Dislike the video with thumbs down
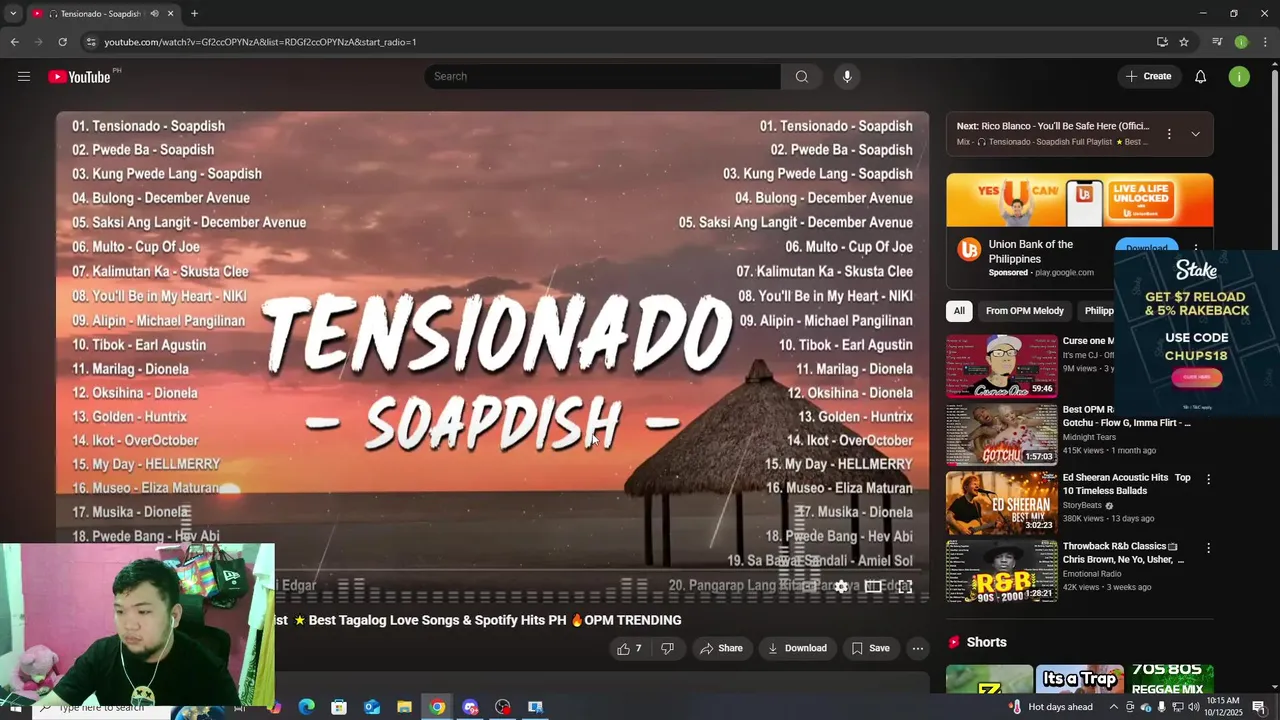 667,648
